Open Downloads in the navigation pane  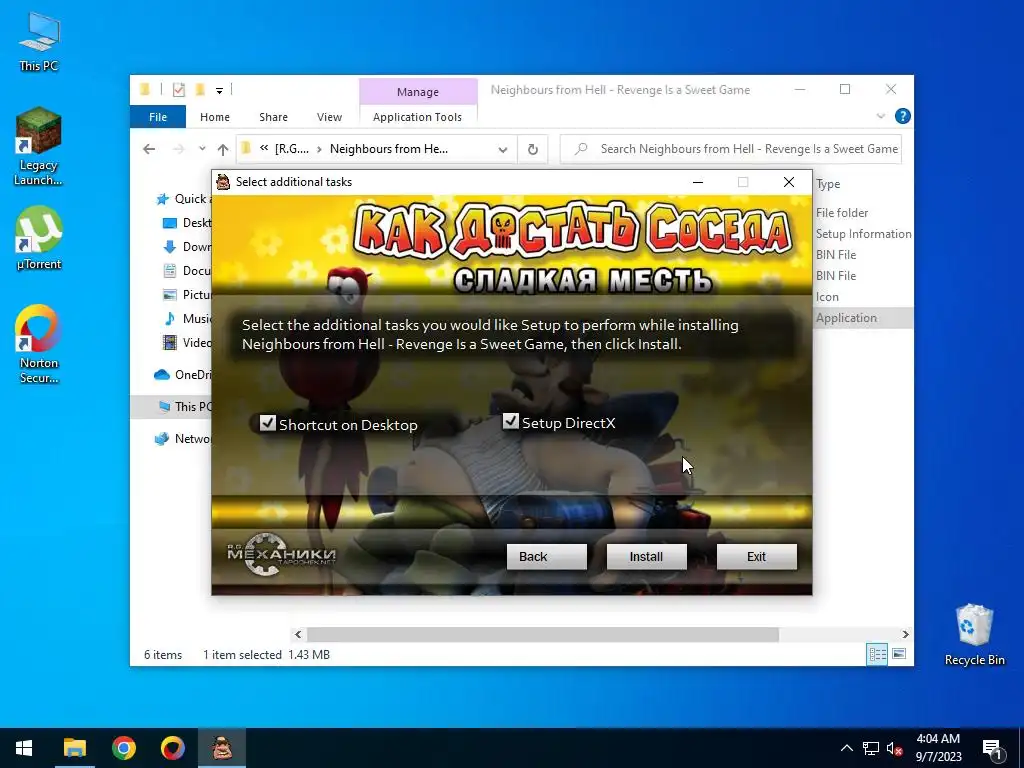pos(187,247)
